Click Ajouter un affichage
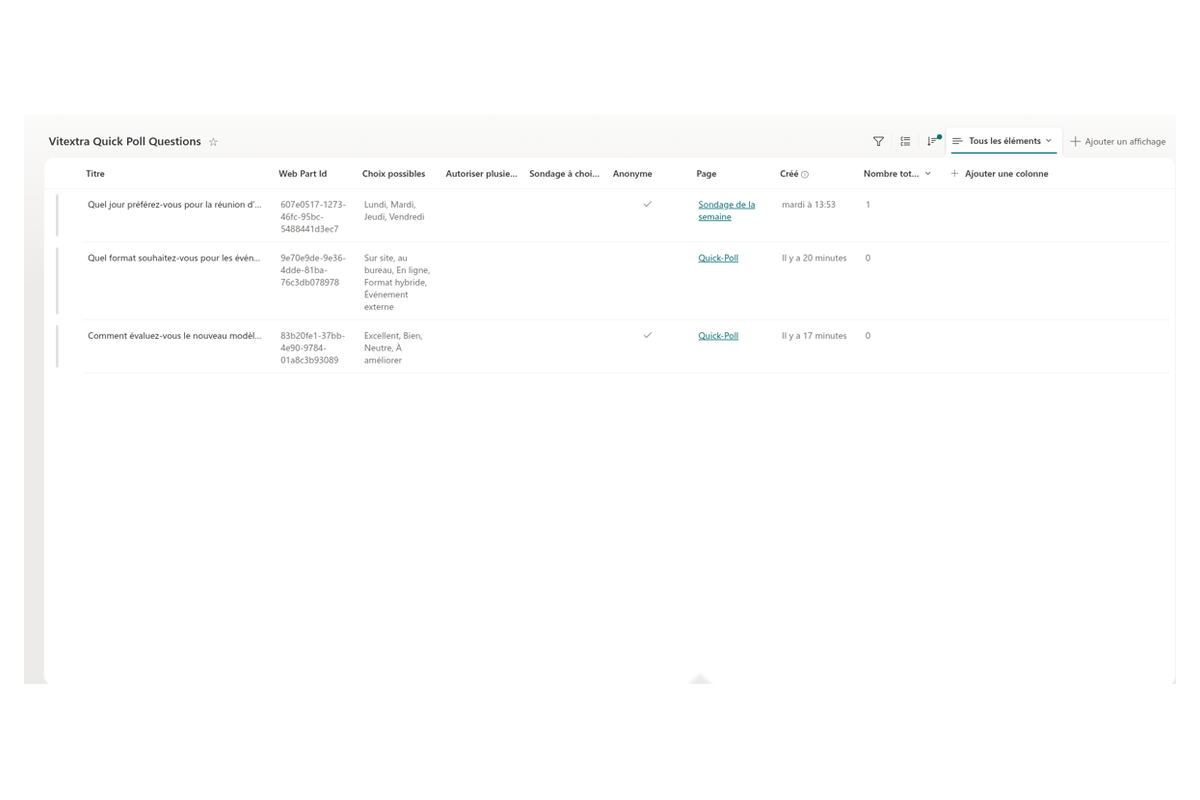1200x800 pixels. pyautogui.click(x=1118, y=142)
